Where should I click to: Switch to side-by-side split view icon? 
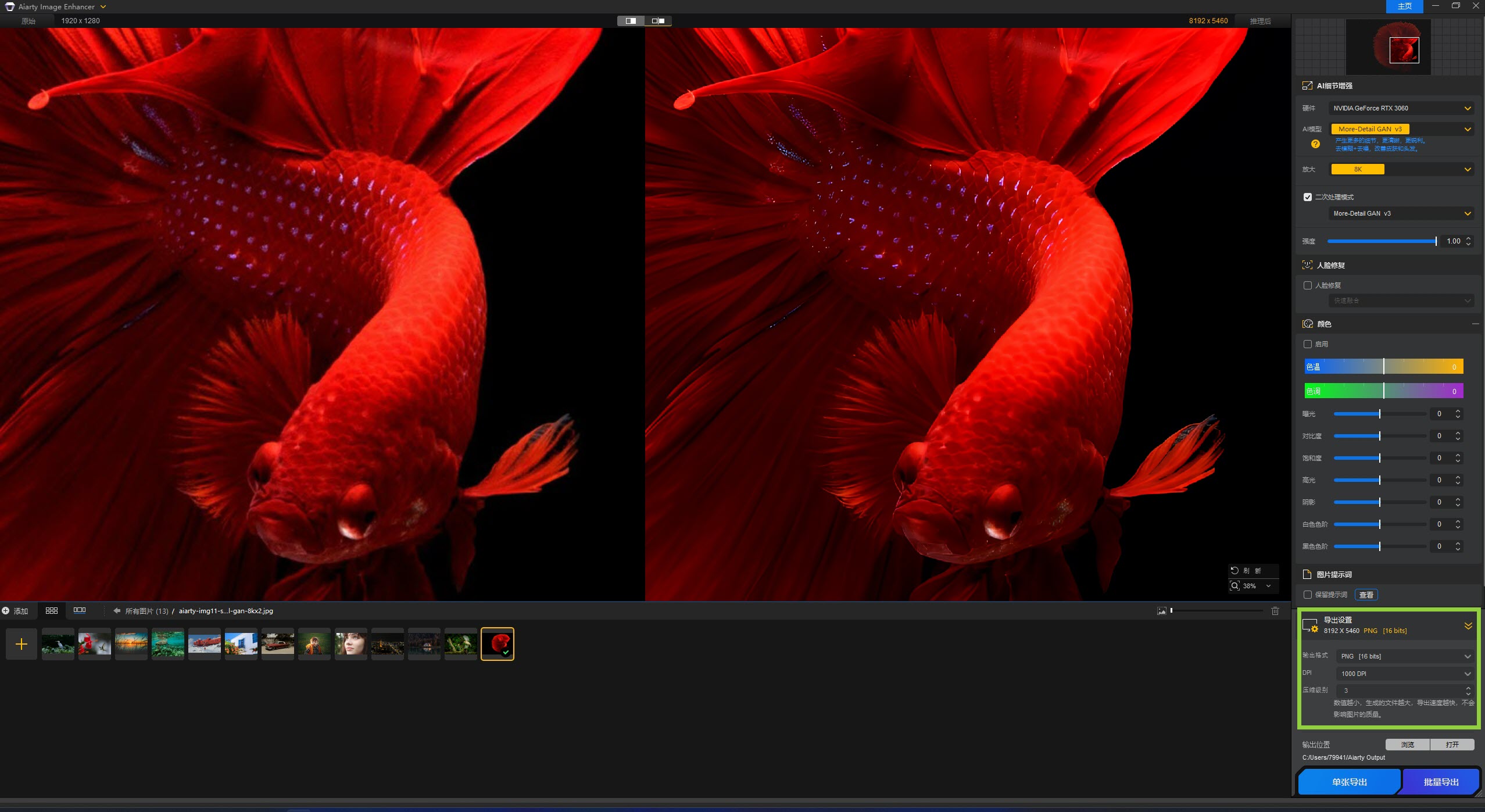coord(658,21)
